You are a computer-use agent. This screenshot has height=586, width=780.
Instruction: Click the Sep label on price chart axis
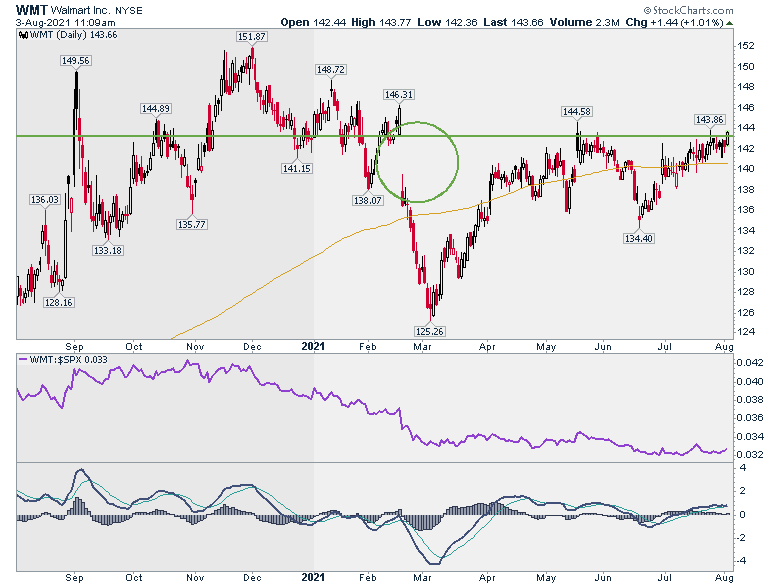(x=74, y=346)
